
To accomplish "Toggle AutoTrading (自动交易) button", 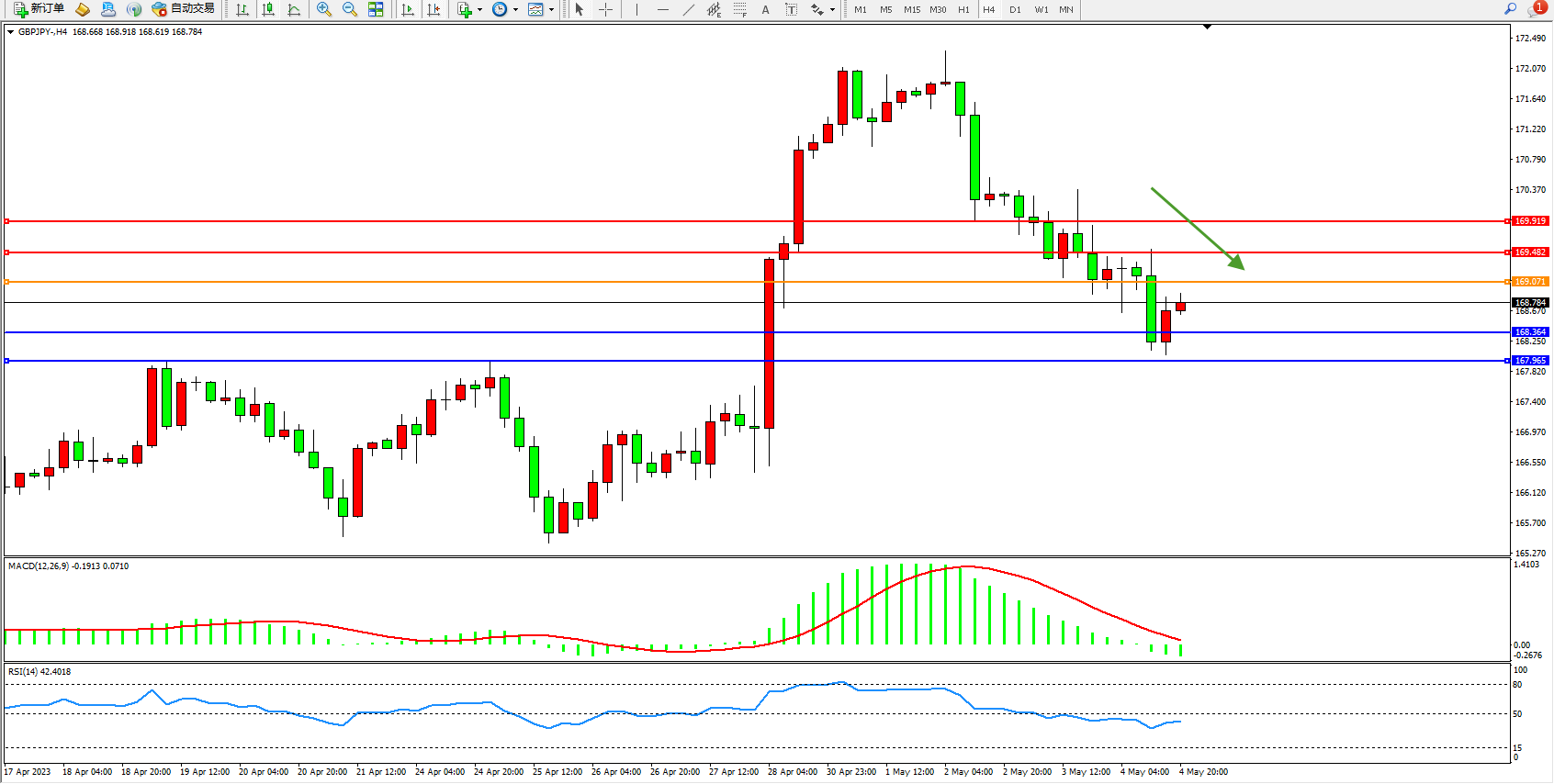I will [x=183, y=9].
